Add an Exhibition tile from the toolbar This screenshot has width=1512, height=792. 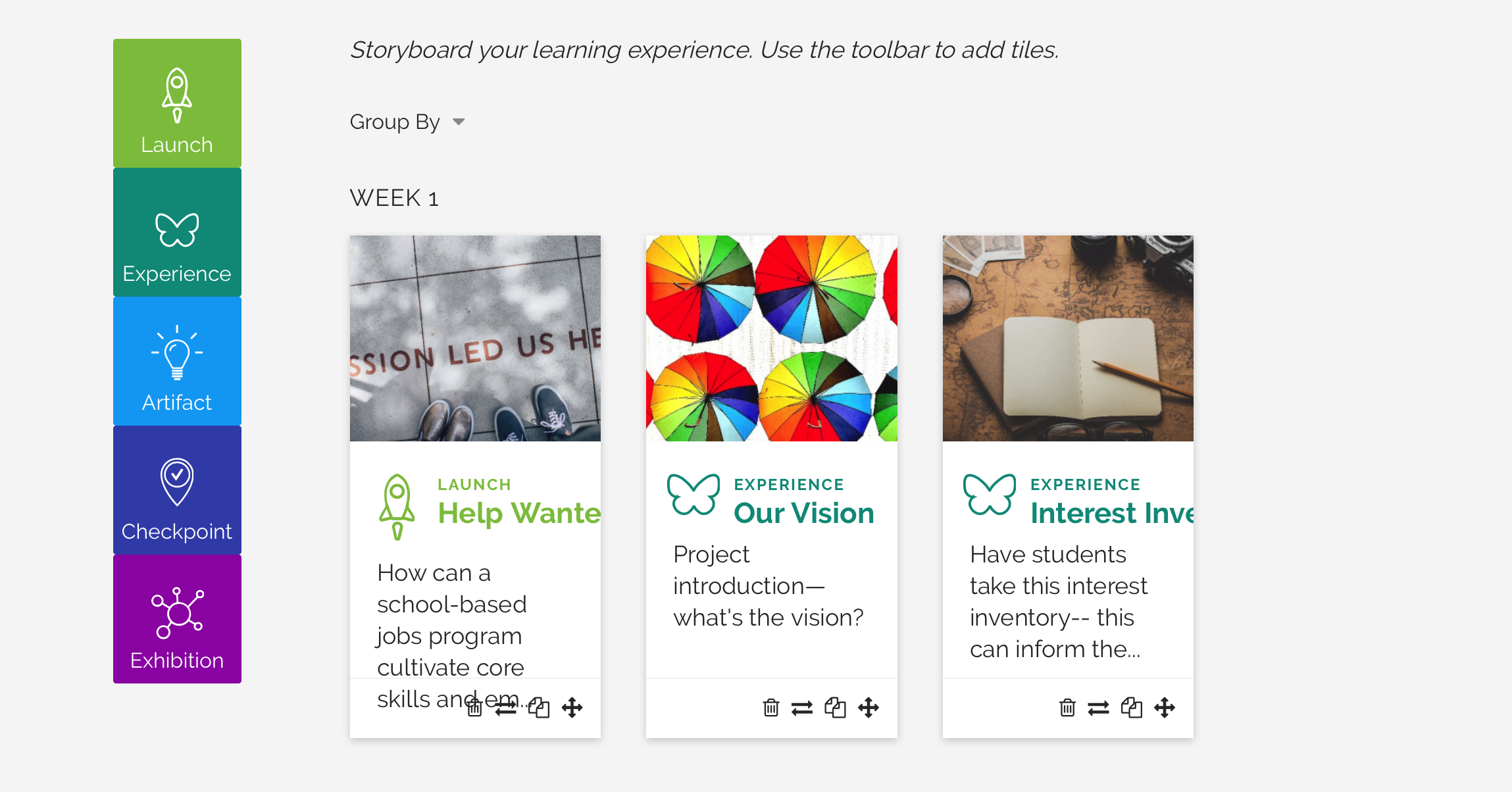(x=177, y=619)
